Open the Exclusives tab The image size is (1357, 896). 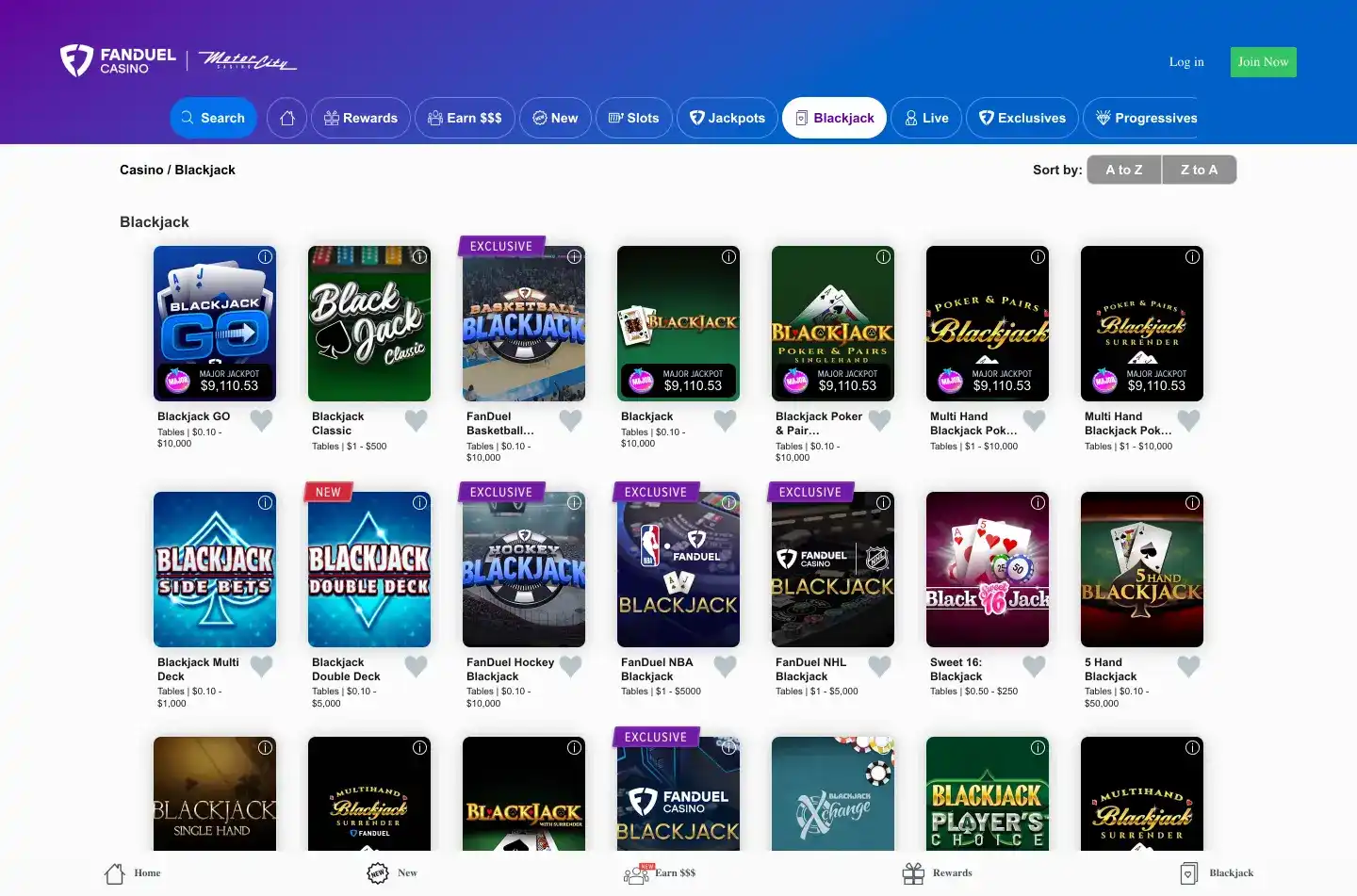[x=1022, y=118]
